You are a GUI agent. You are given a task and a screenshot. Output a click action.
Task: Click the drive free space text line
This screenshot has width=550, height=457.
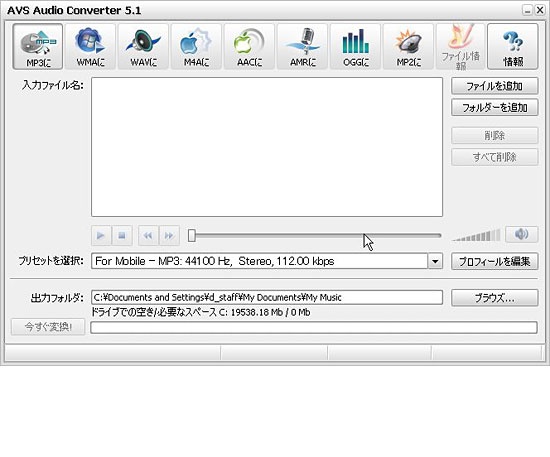[201, 312]
